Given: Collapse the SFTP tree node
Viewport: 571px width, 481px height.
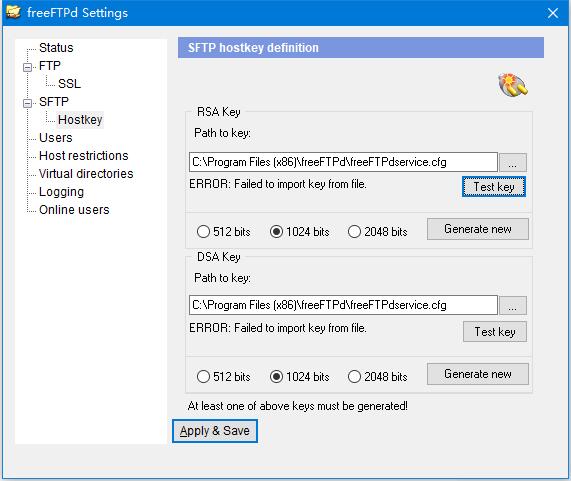Looking at the screenshot, I should click(27, 103).
